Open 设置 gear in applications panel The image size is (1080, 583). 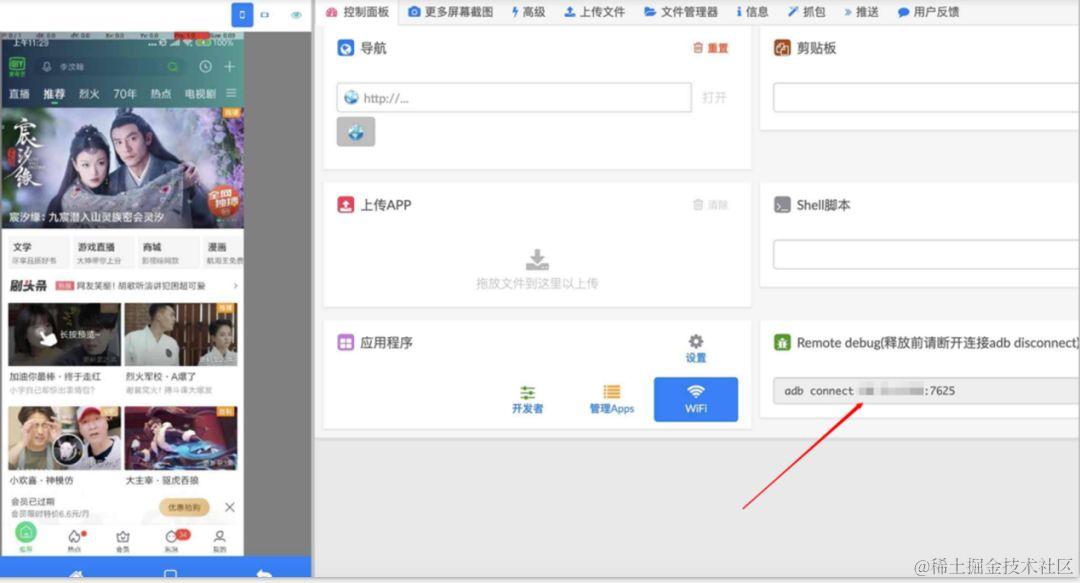(x=696, y=348)
